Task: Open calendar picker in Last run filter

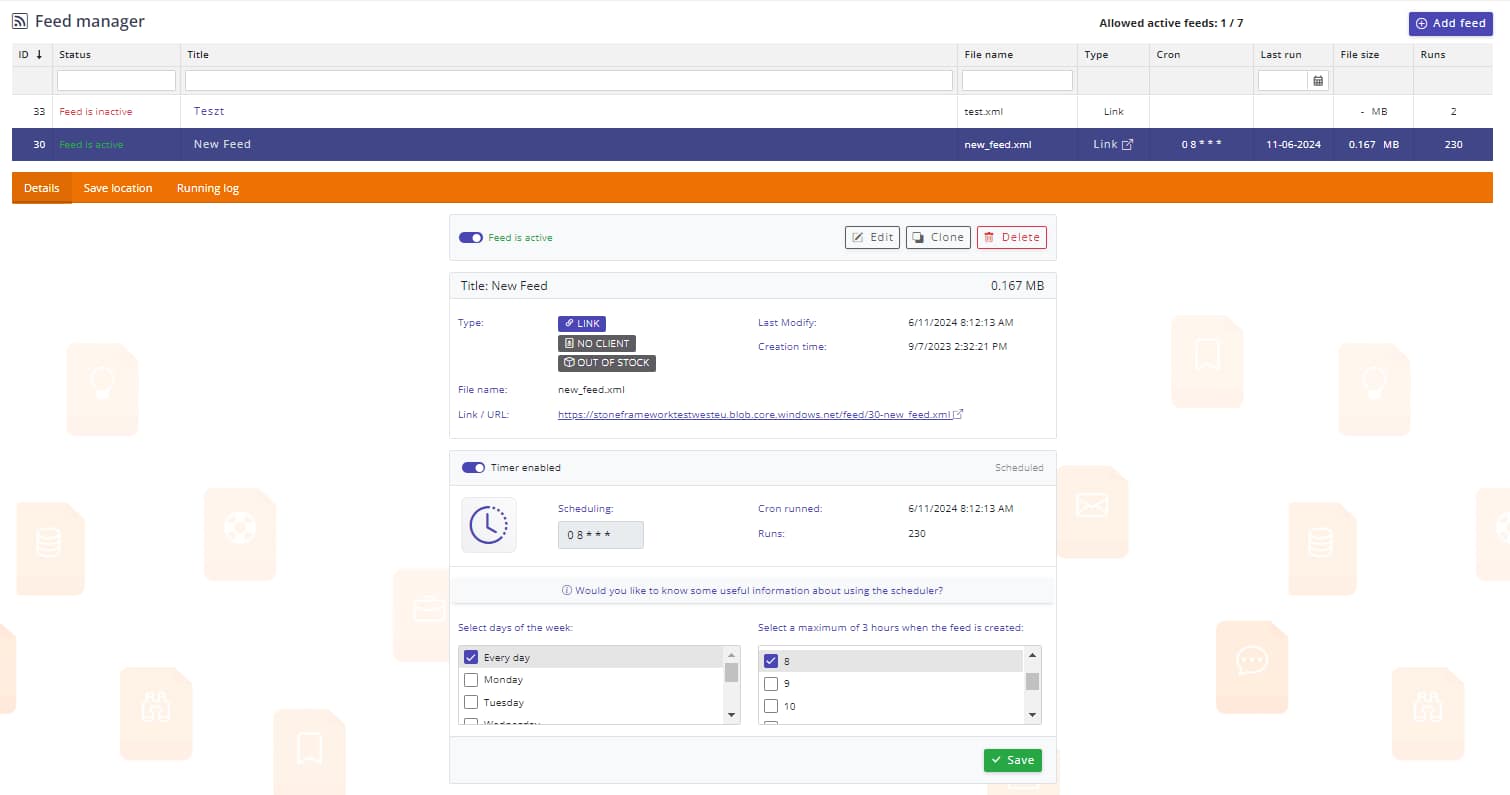Action: 1318,81
